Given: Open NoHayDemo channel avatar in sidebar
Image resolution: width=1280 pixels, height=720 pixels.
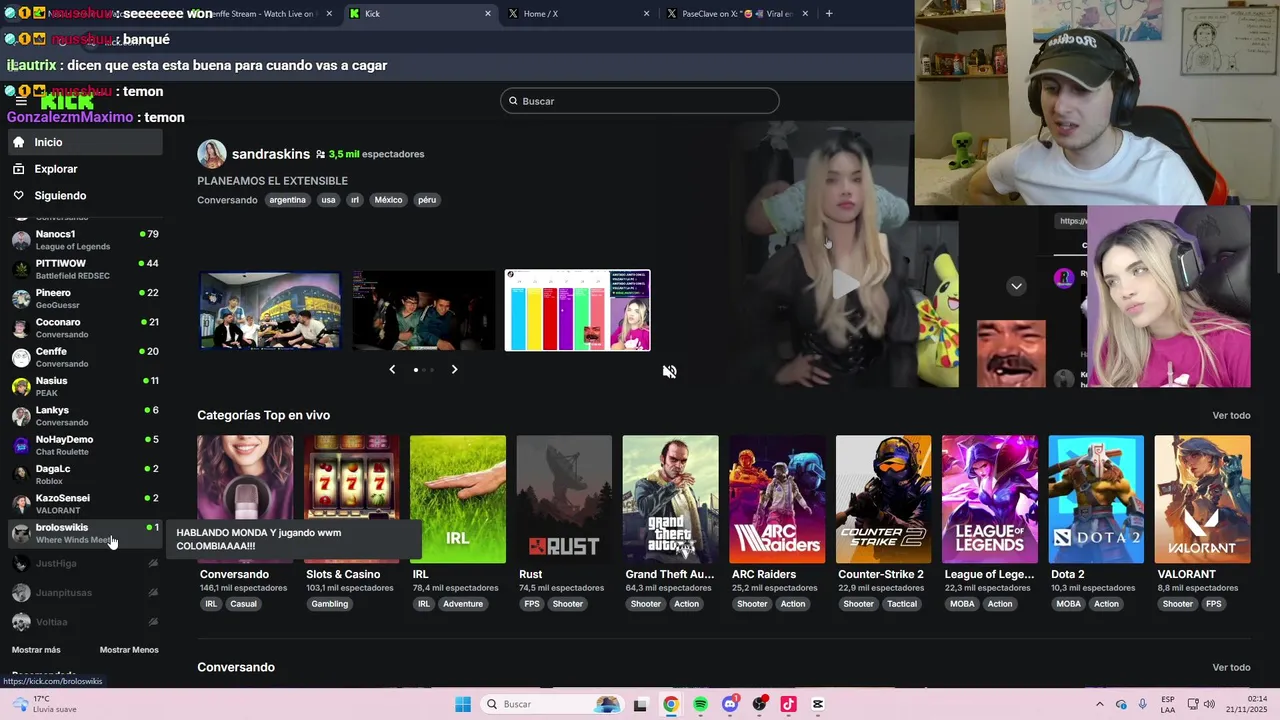Looking at the screenshot, I should pos(21,445).
